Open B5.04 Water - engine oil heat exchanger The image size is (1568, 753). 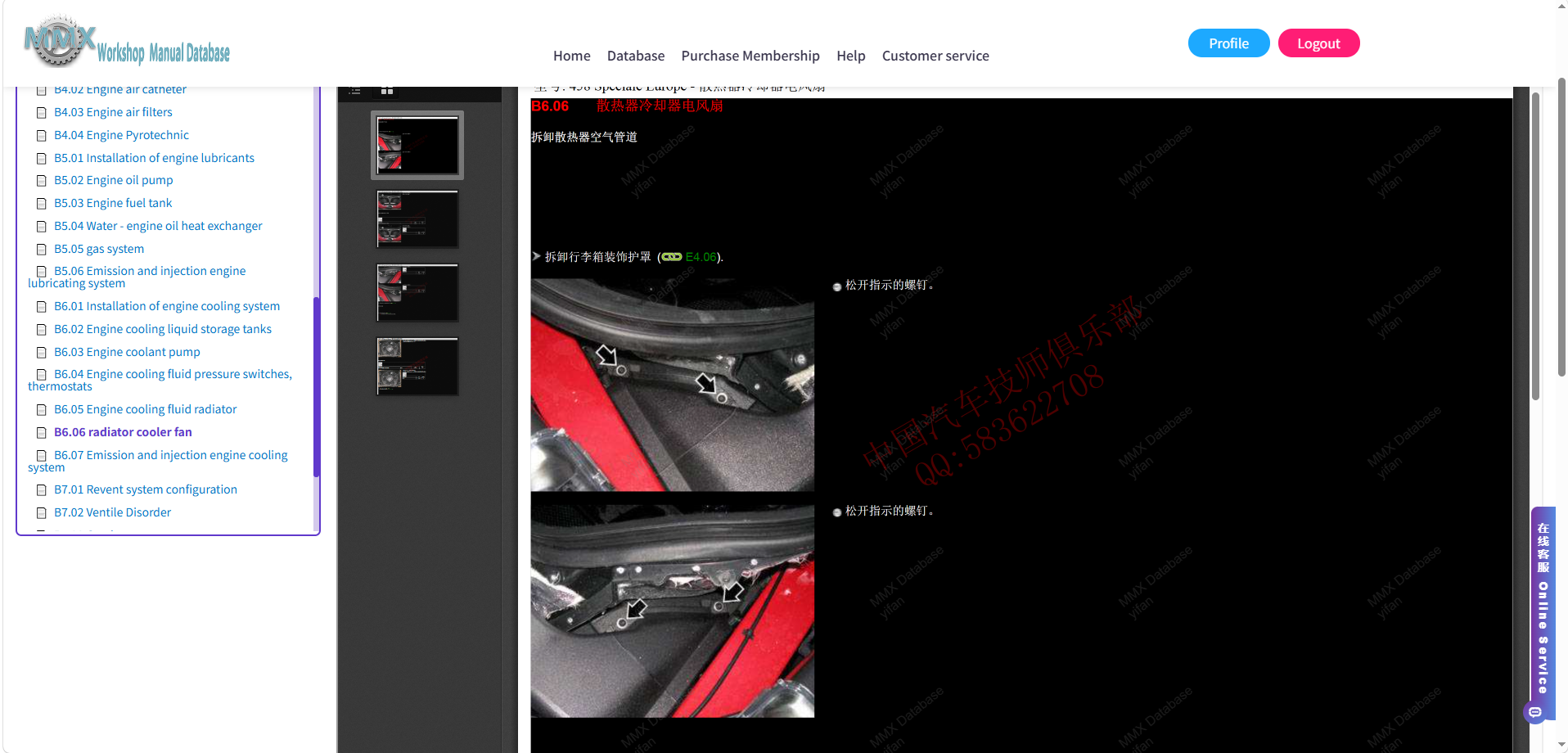tap(158, 226)
